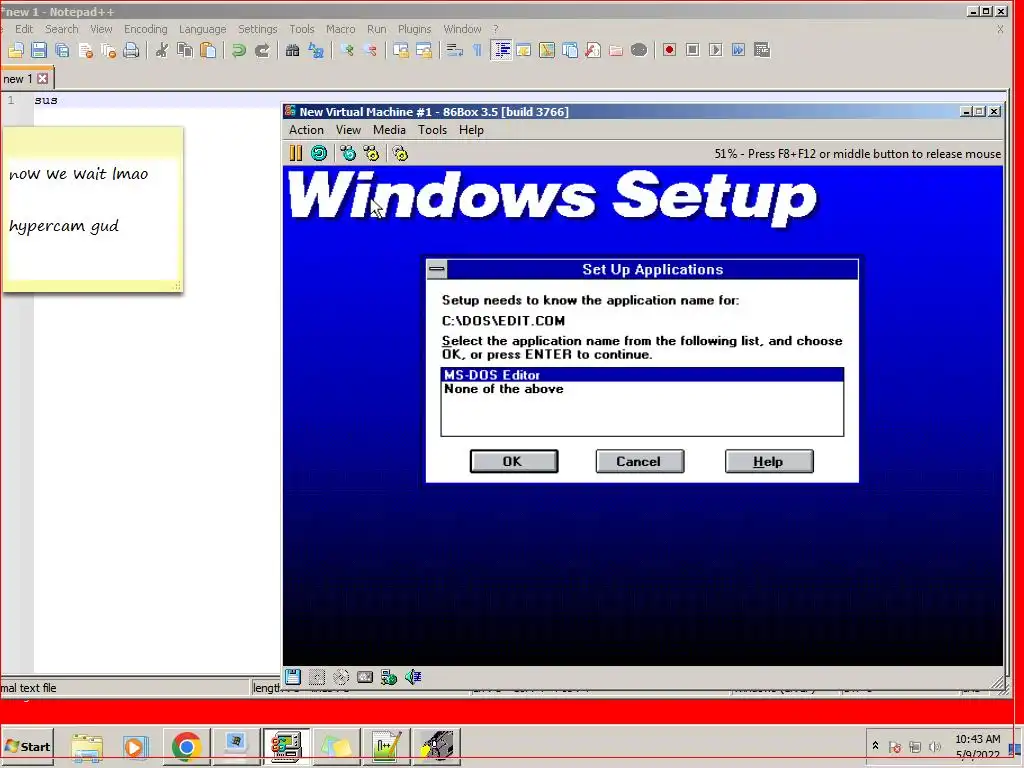Open Notepad++ Plugins menu
Image resolution: width=1024 pixels, height=768 pixels.
(x=415, y=29)
